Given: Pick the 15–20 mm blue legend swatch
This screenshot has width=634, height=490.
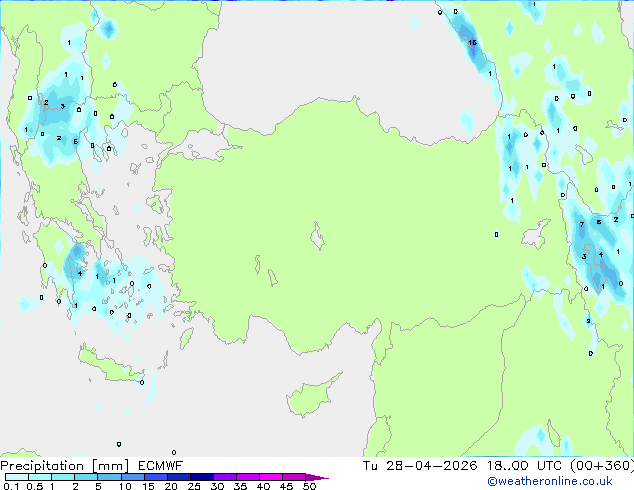Looking at the screenshot, I should point(155,477).
